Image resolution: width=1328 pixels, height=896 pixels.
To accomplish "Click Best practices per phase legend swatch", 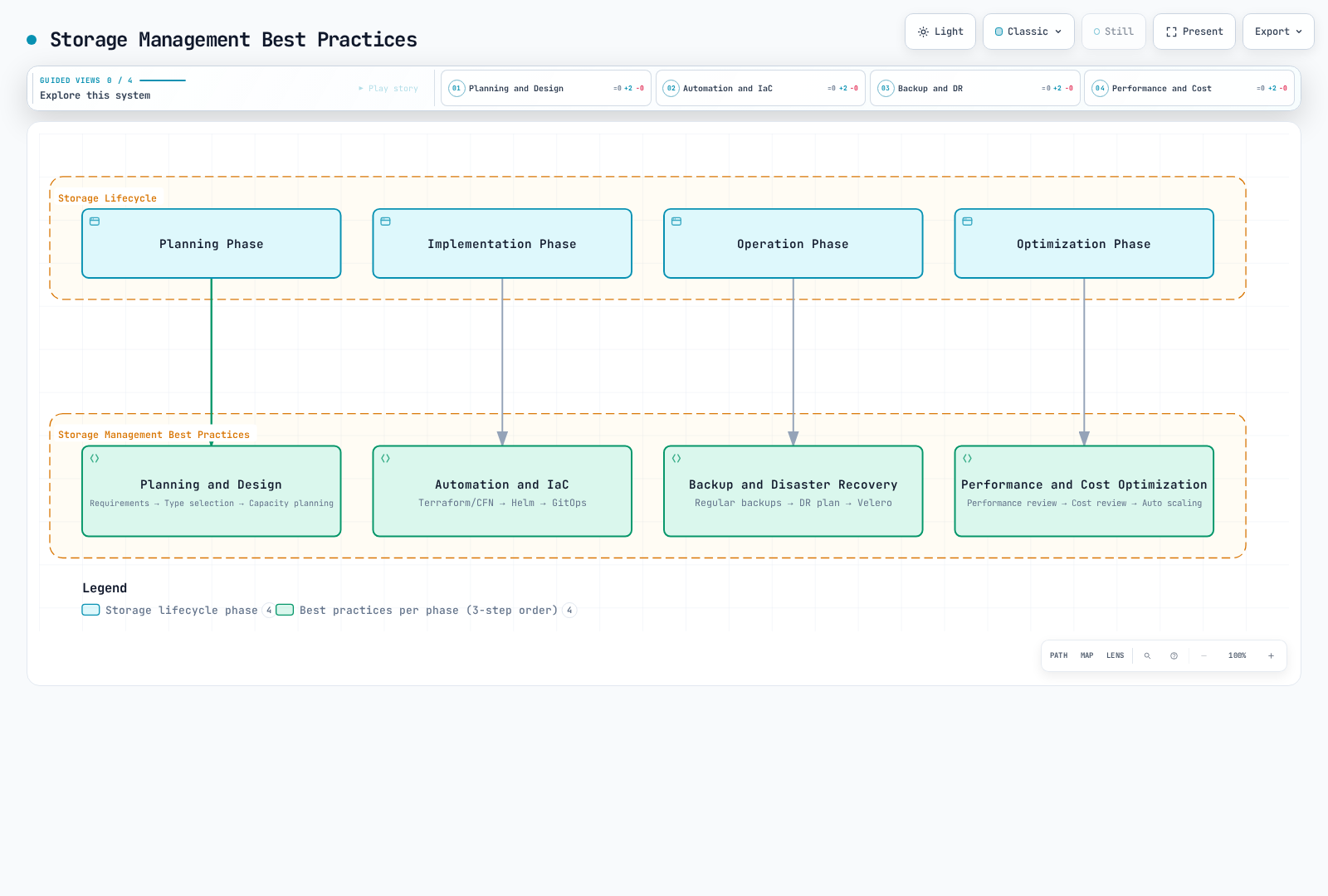I will (285, 610).
